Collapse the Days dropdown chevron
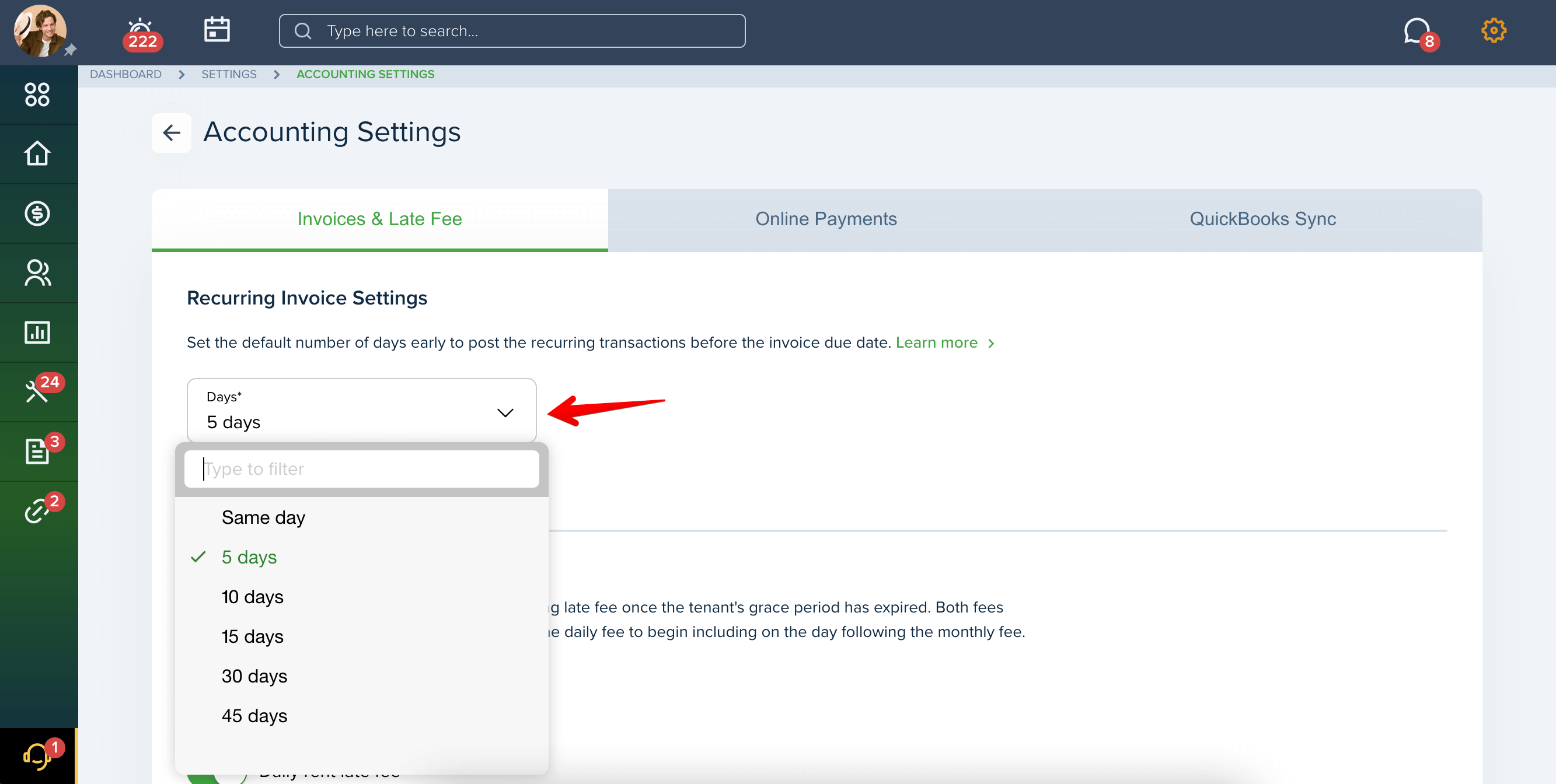 [x=505, y=413]
